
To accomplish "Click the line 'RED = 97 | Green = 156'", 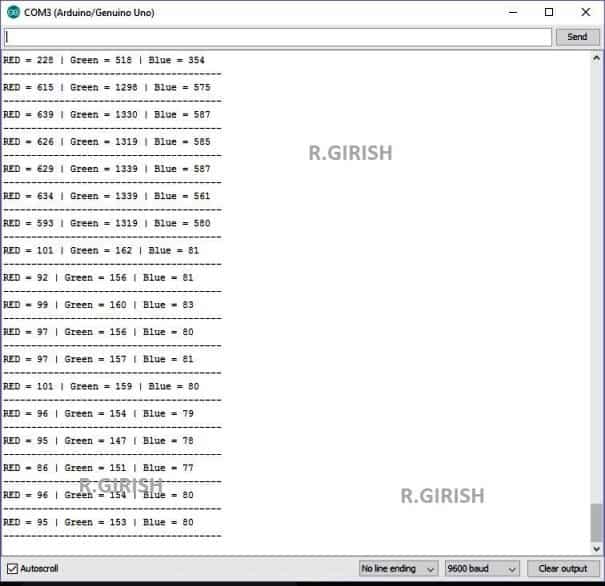I will coord(98,332).
